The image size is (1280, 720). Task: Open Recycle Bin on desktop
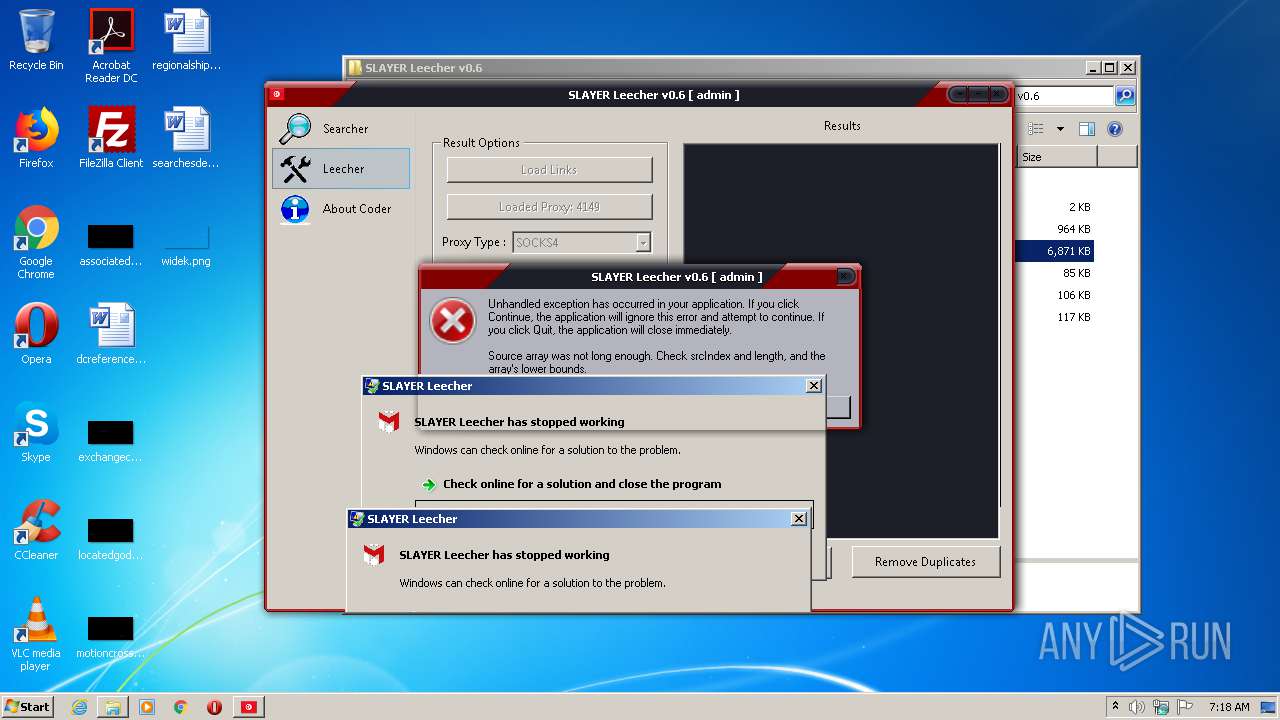pos(36,40)
